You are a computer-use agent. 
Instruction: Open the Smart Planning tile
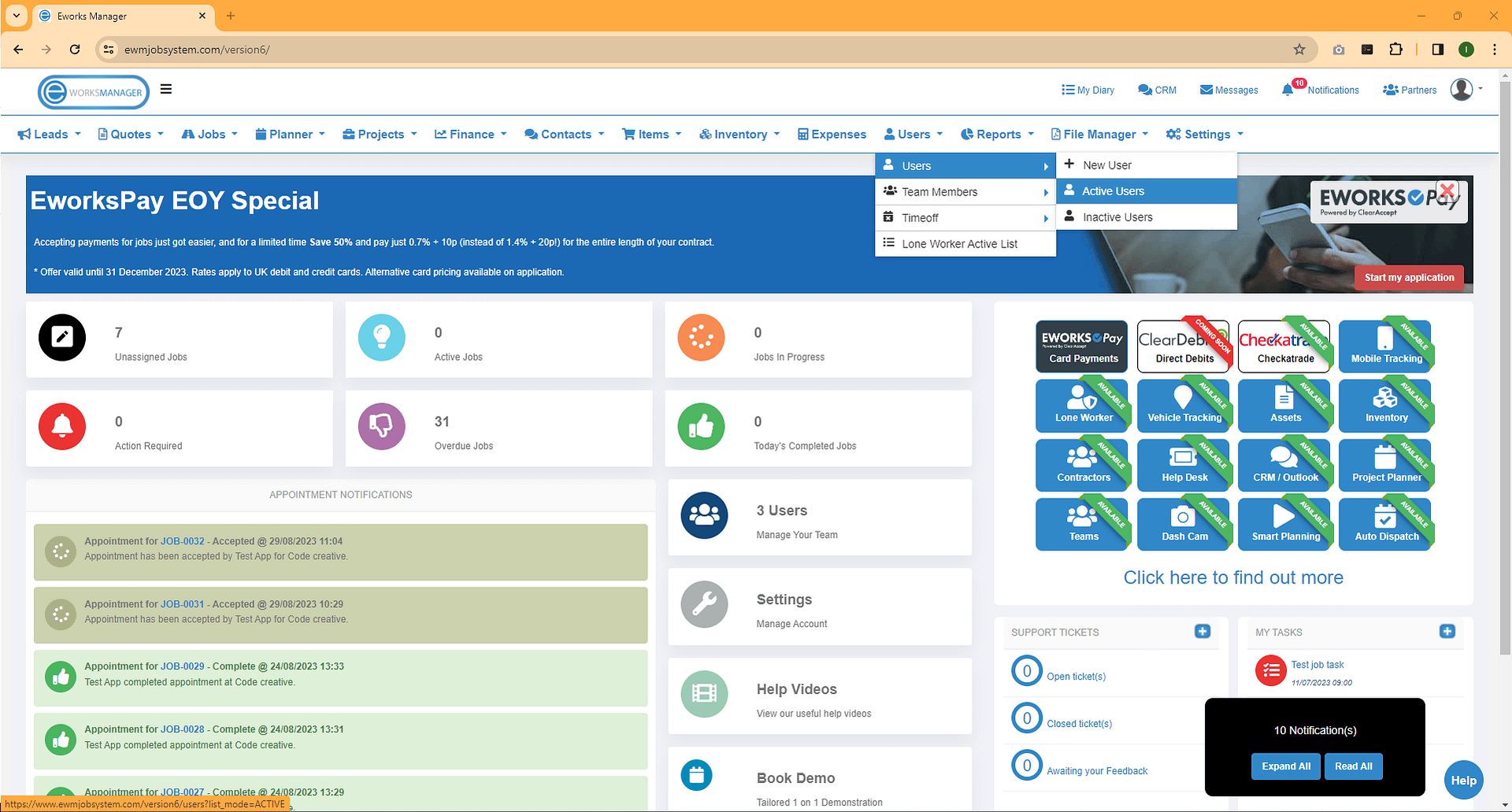1284,525
